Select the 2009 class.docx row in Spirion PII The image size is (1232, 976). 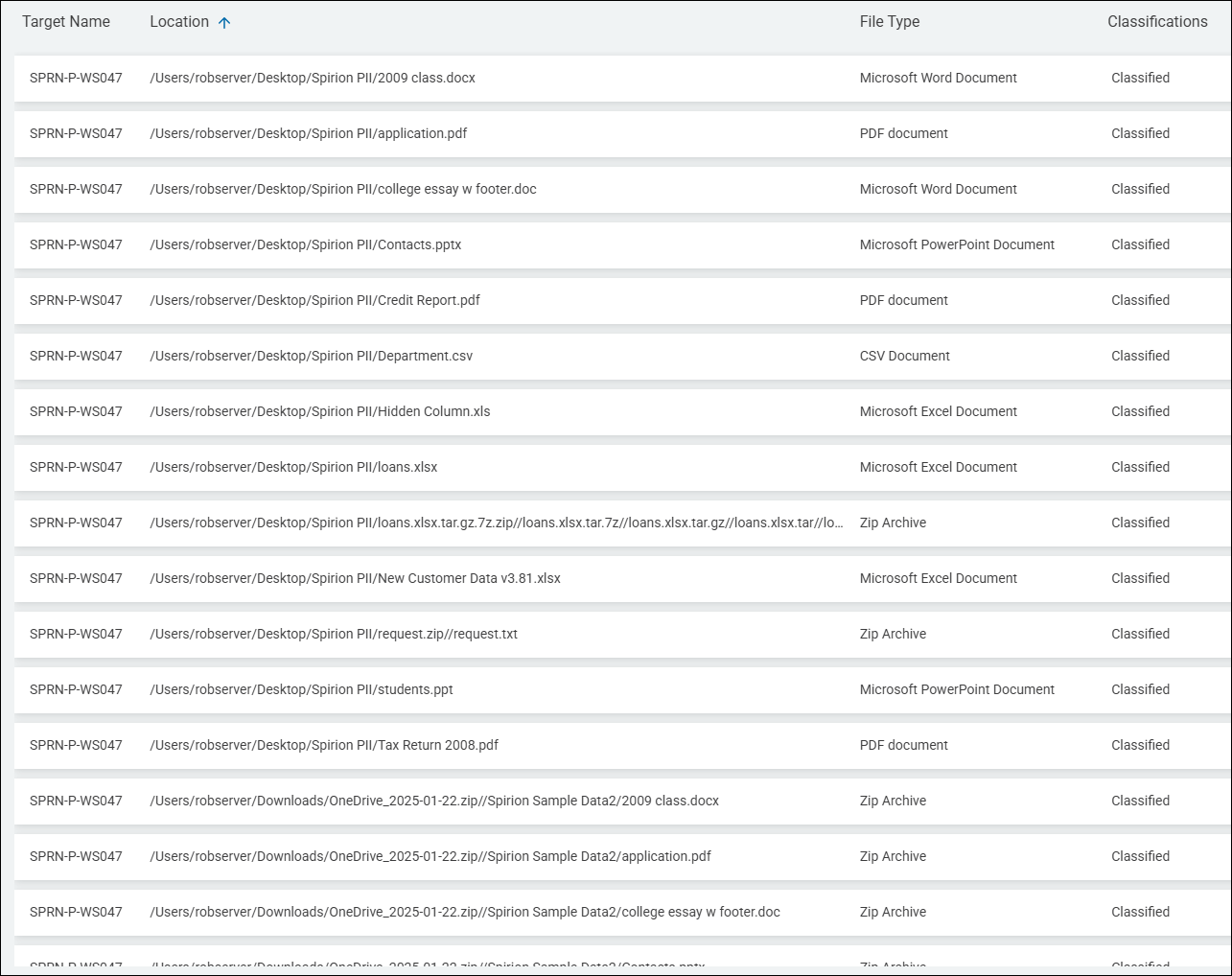[313, 79]
